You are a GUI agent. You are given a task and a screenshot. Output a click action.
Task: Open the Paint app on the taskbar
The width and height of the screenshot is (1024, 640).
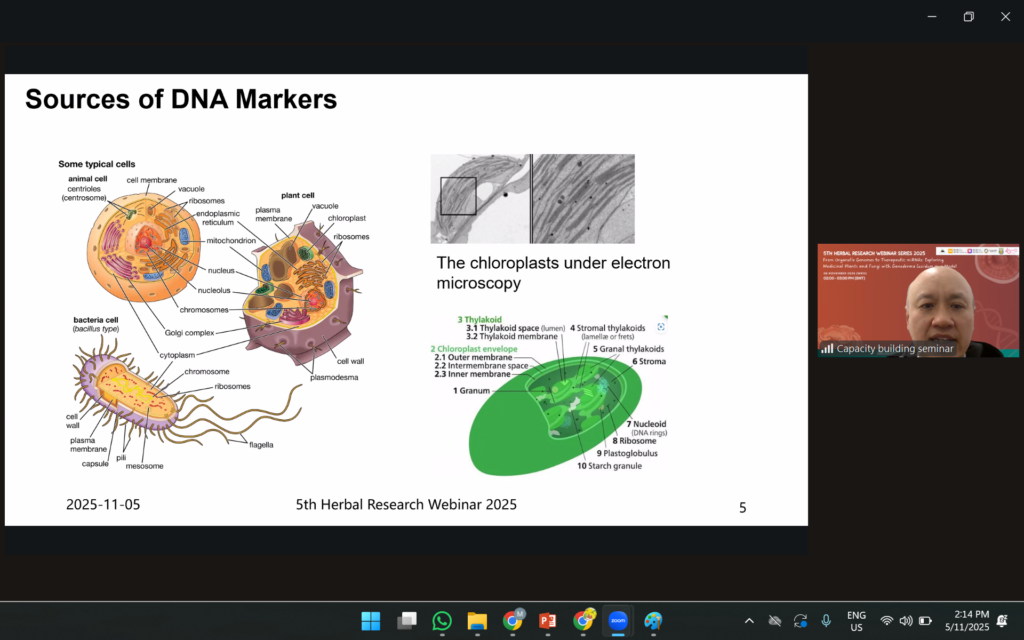click(x=653, y=621)
